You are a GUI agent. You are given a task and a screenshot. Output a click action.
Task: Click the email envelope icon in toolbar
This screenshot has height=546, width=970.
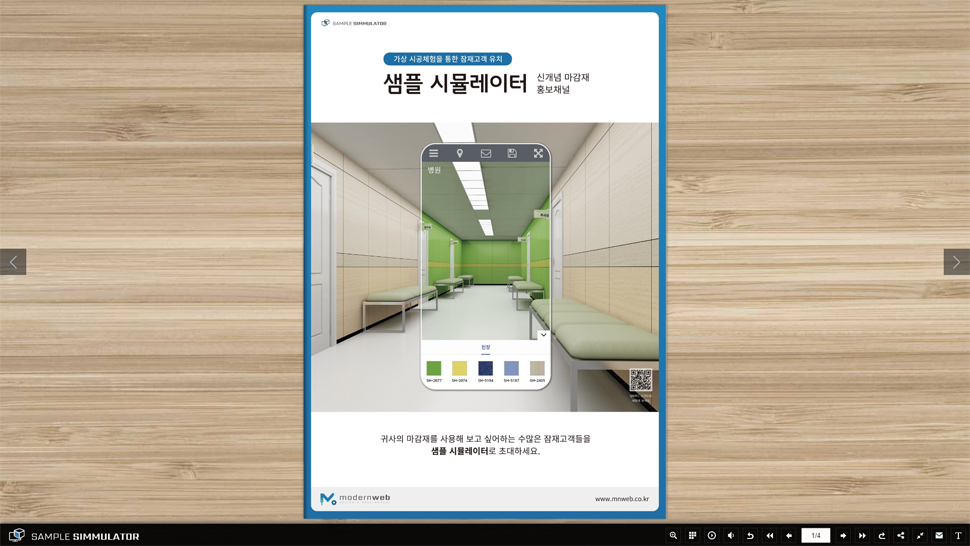(939, 536)
